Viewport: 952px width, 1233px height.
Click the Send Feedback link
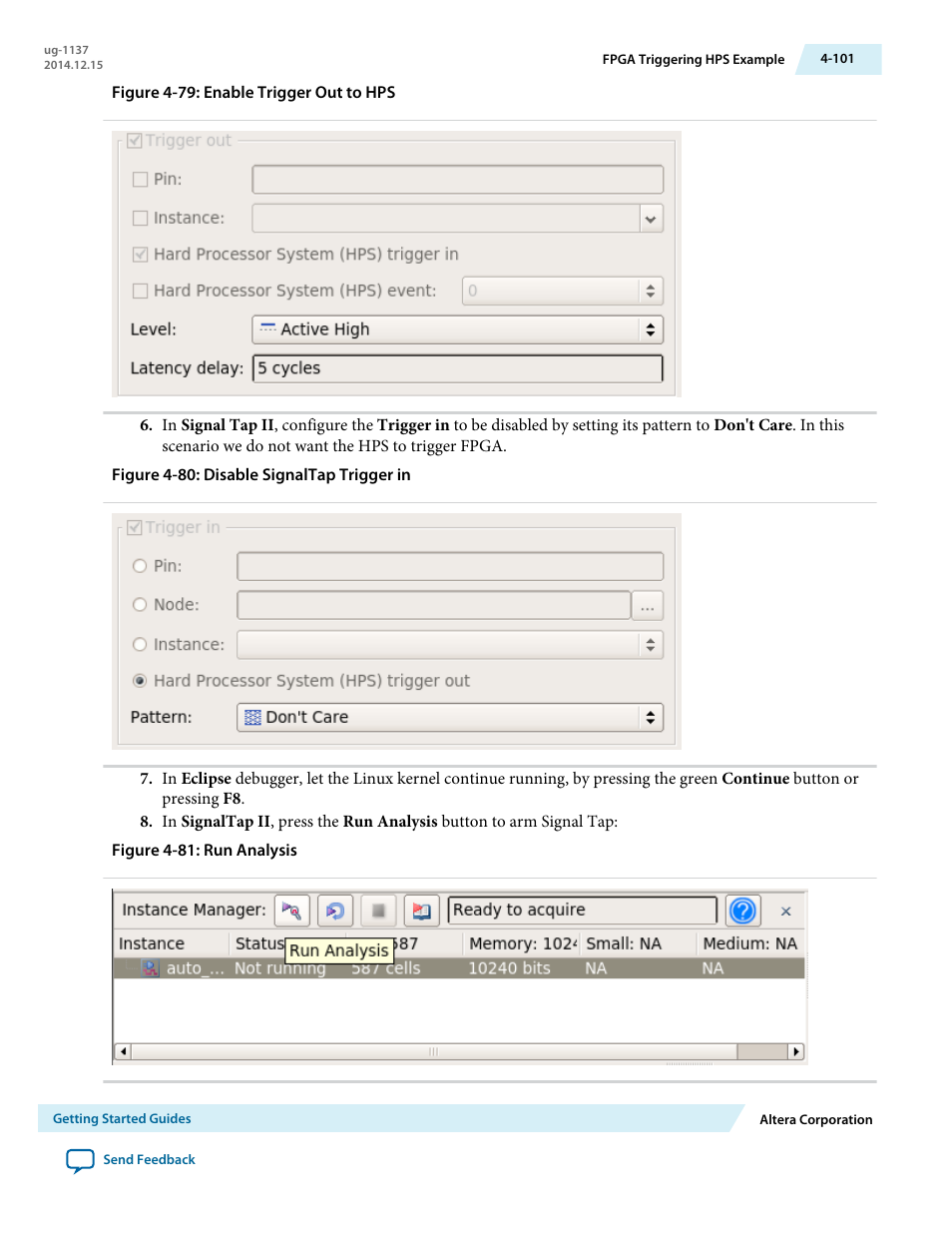149,1160
